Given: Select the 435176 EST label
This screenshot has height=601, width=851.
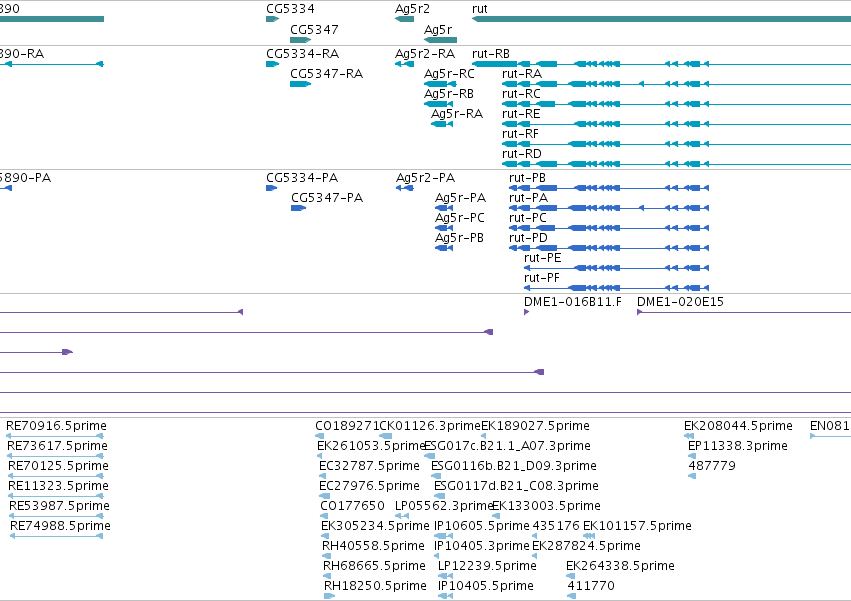Looking at the screenshot, I should point(556,526).
